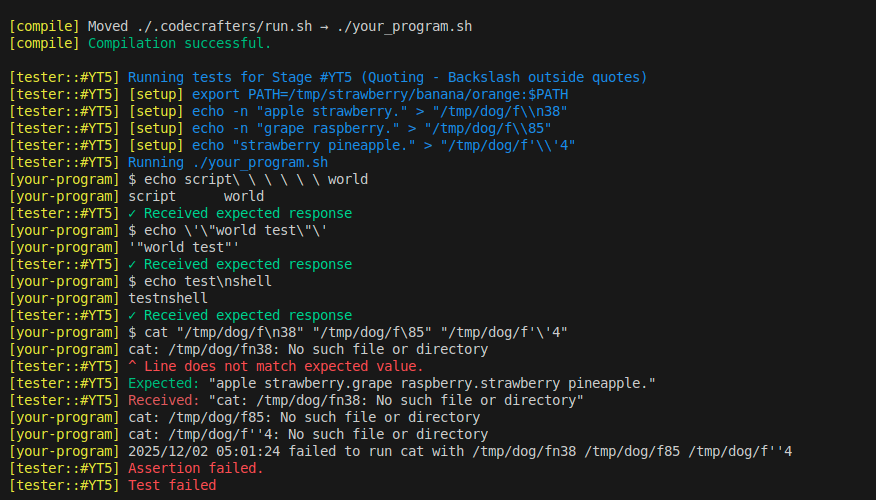Click the green "Expected:" label
This screenshot has height=500, width=876.
click(x=163, y=383)
